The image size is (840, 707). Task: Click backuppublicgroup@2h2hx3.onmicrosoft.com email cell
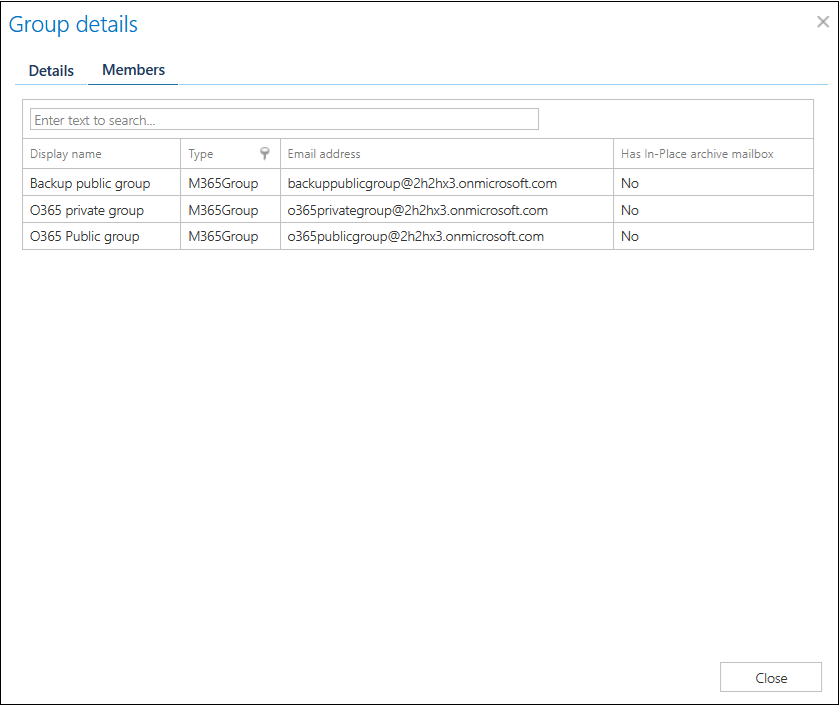(422, 184)
